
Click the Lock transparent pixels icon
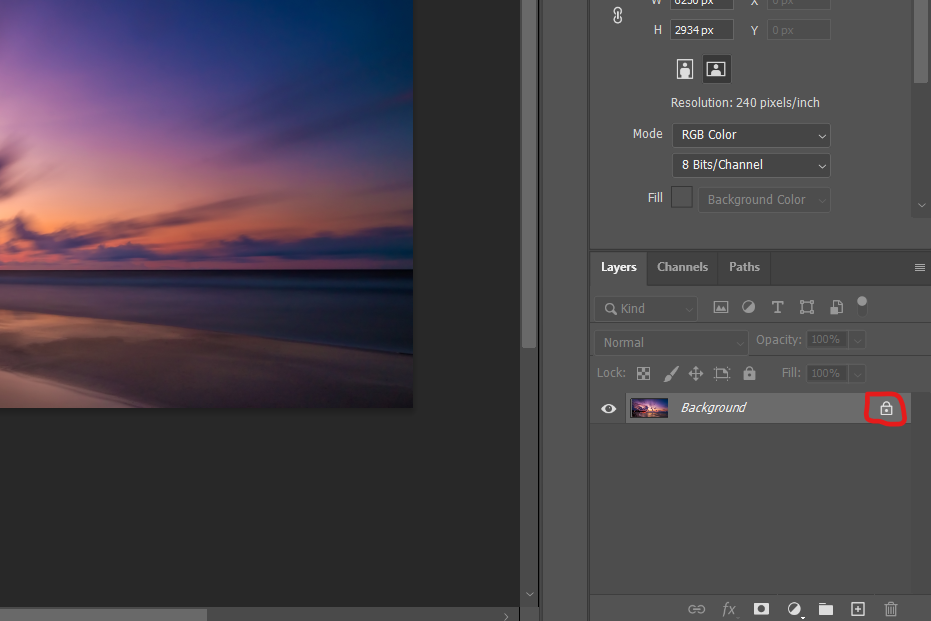643,372
